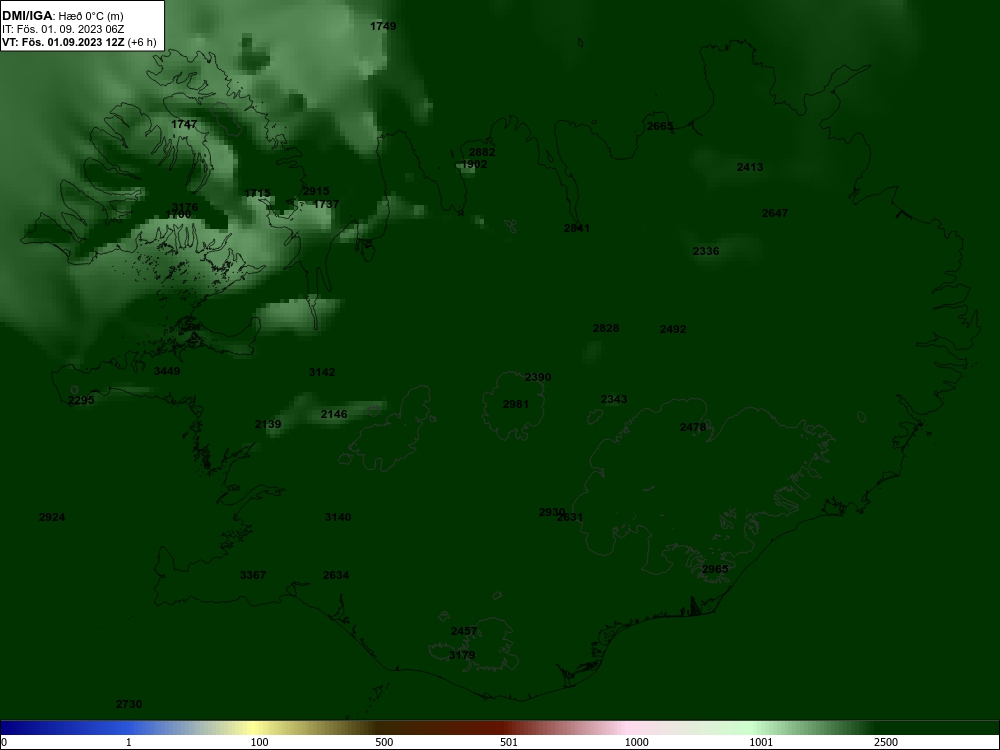The height and width of the screenshot is (750, 1000).
Task: Click the 1749 value on the map
Action: (x=383, y=26)
